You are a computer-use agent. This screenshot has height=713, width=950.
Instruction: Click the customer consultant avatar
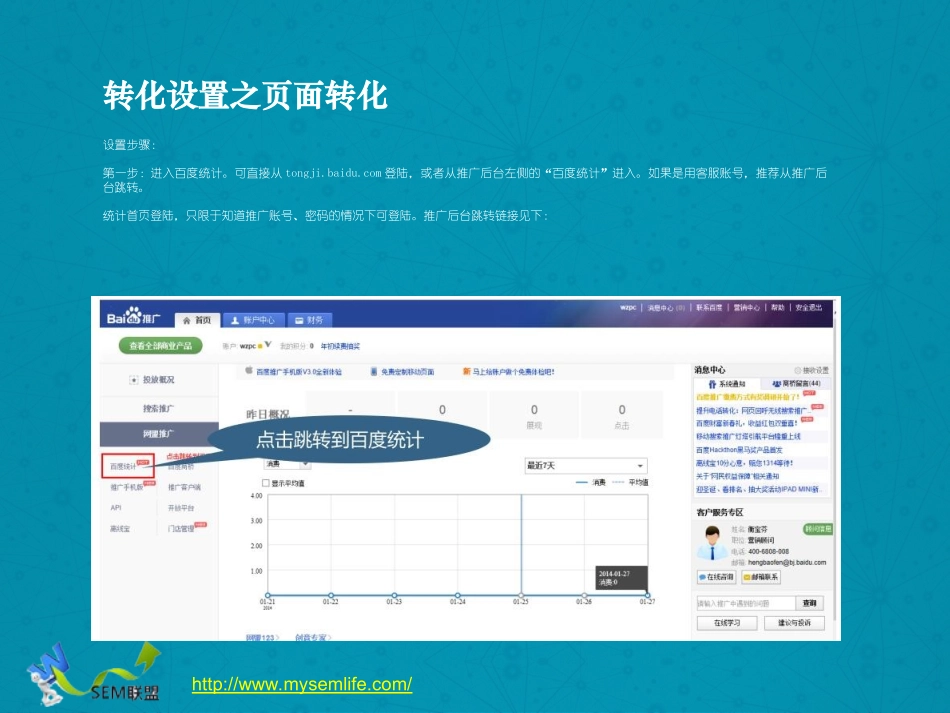[x=712, y=543]
